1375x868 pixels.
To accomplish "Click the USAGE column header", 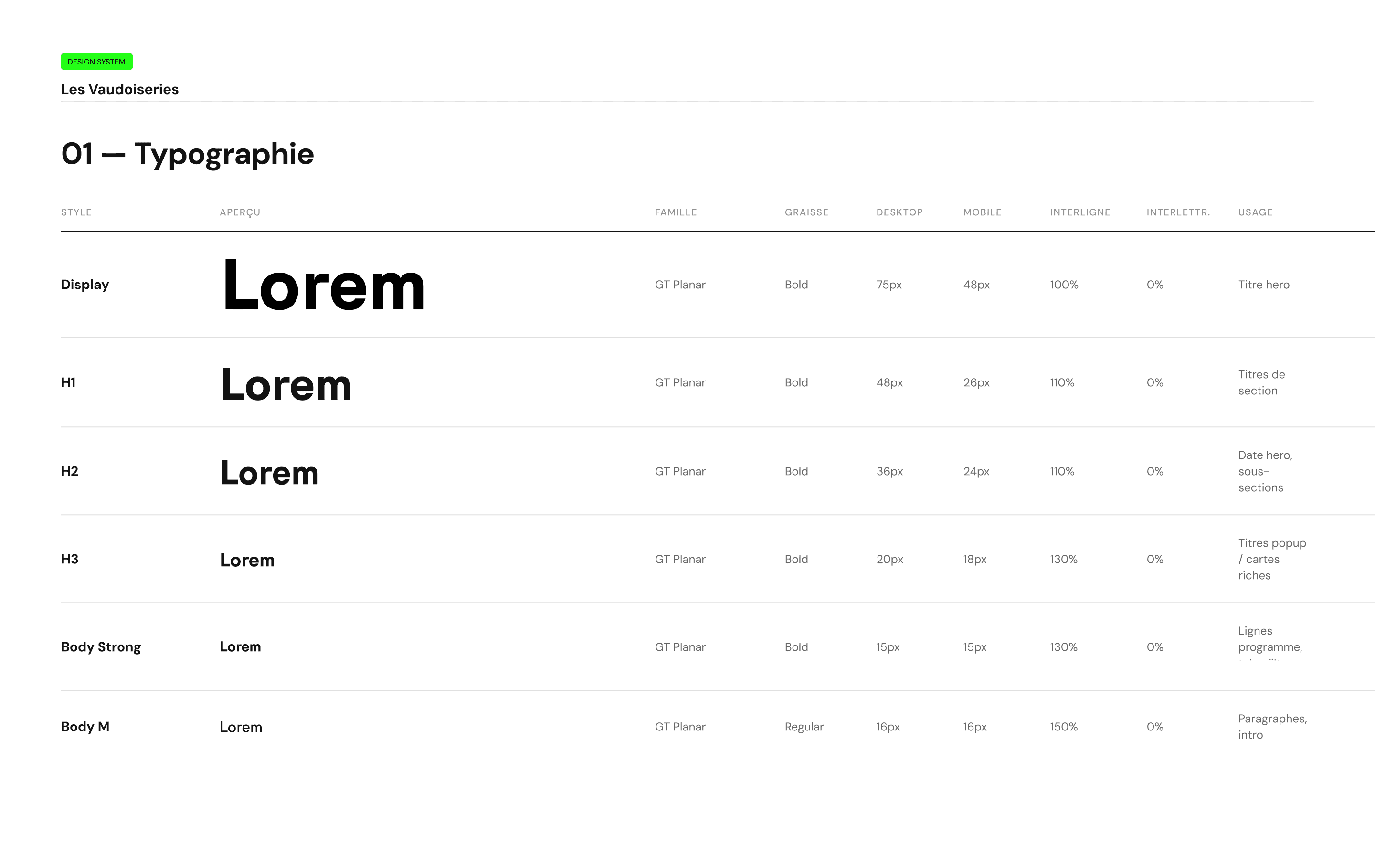I will tap(1255, 212).
